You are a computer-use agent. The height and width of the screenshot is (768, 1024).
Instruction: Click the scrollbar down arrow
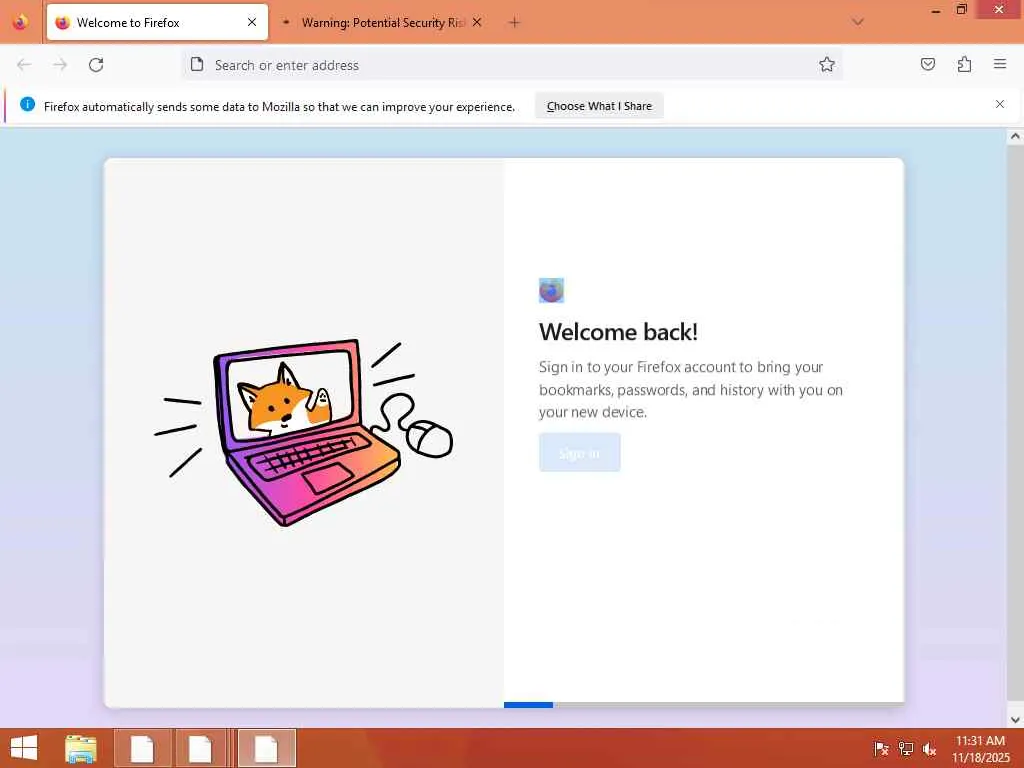point(1015,720)
